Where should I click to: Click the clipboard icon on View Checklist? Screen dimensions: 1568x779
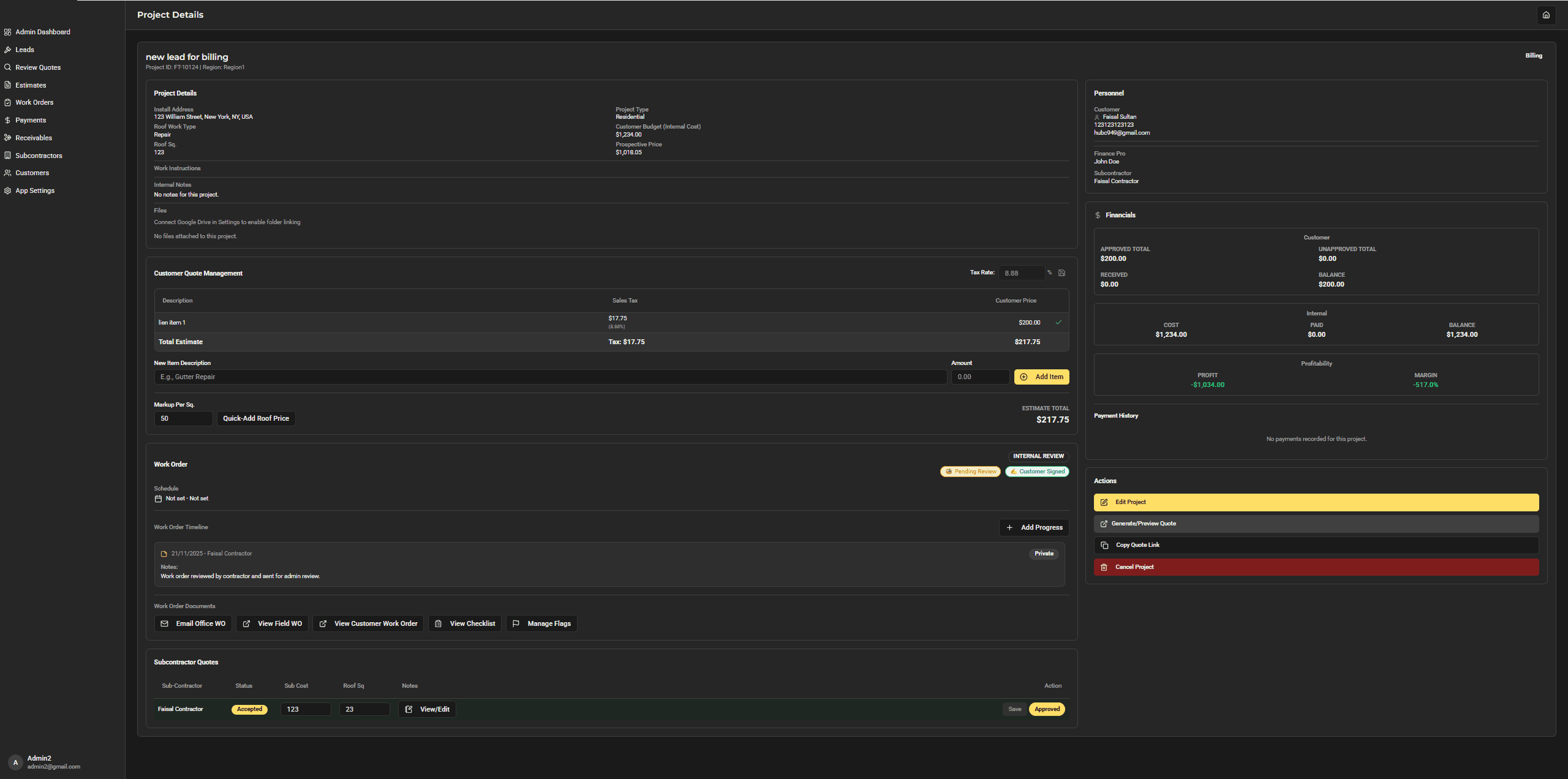point(438,623)
